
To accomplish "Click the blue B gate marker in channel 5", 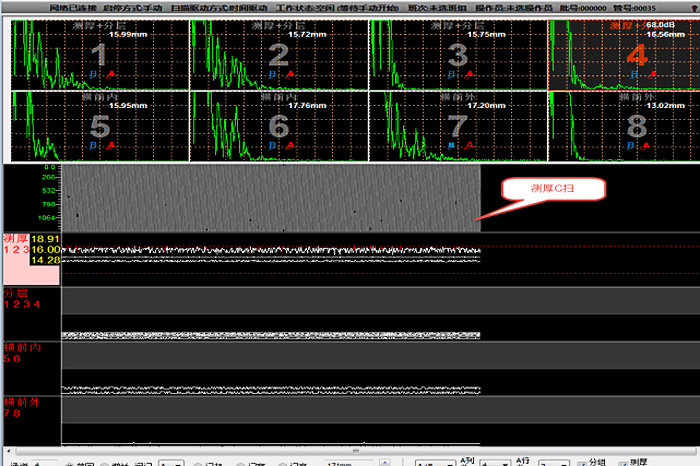I will tap(93, 145).
